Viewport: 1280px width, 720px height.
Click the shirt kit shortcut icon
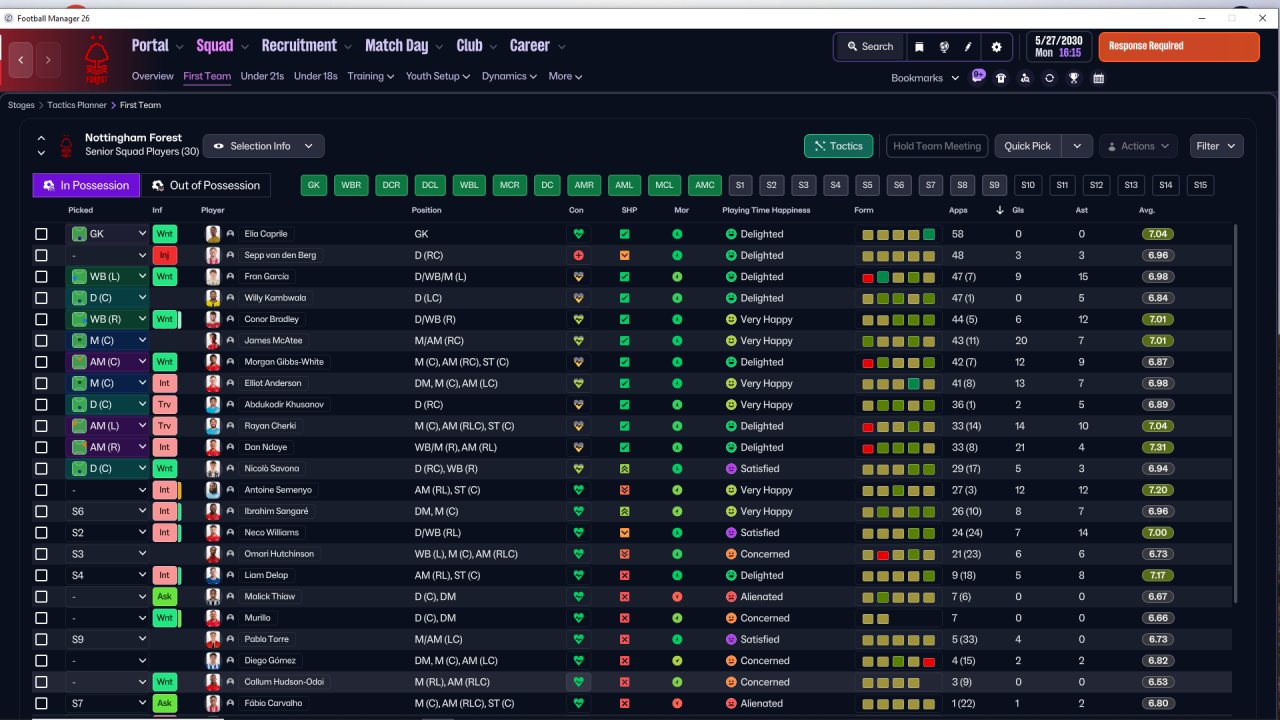pyautogui.click(x=1001, y=78)
